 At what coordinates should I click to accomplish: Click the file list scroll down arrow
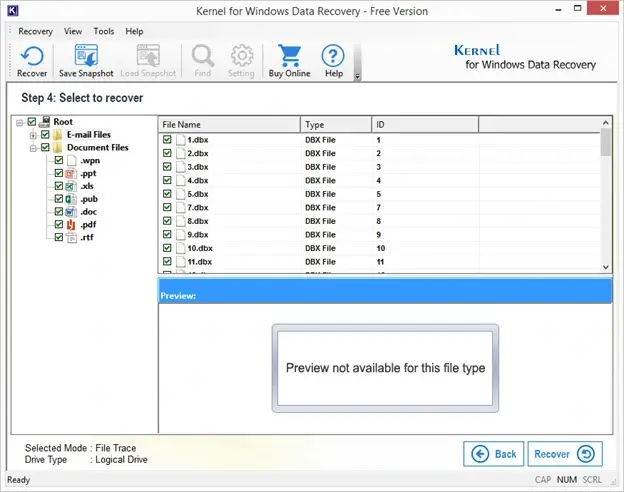coord(606,267)
